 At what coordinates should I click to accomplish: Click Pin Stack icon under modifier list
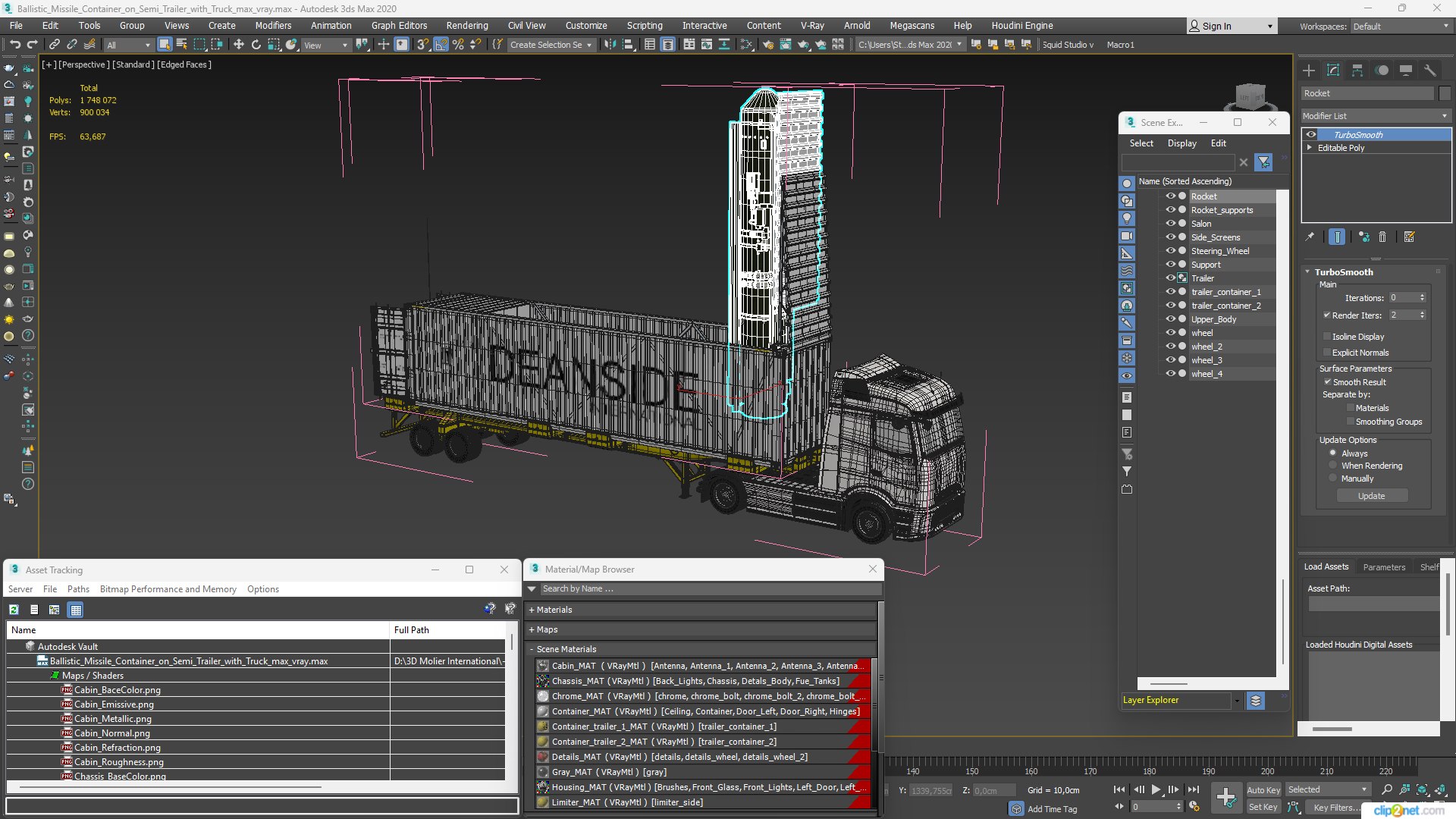click(1310, 237)
